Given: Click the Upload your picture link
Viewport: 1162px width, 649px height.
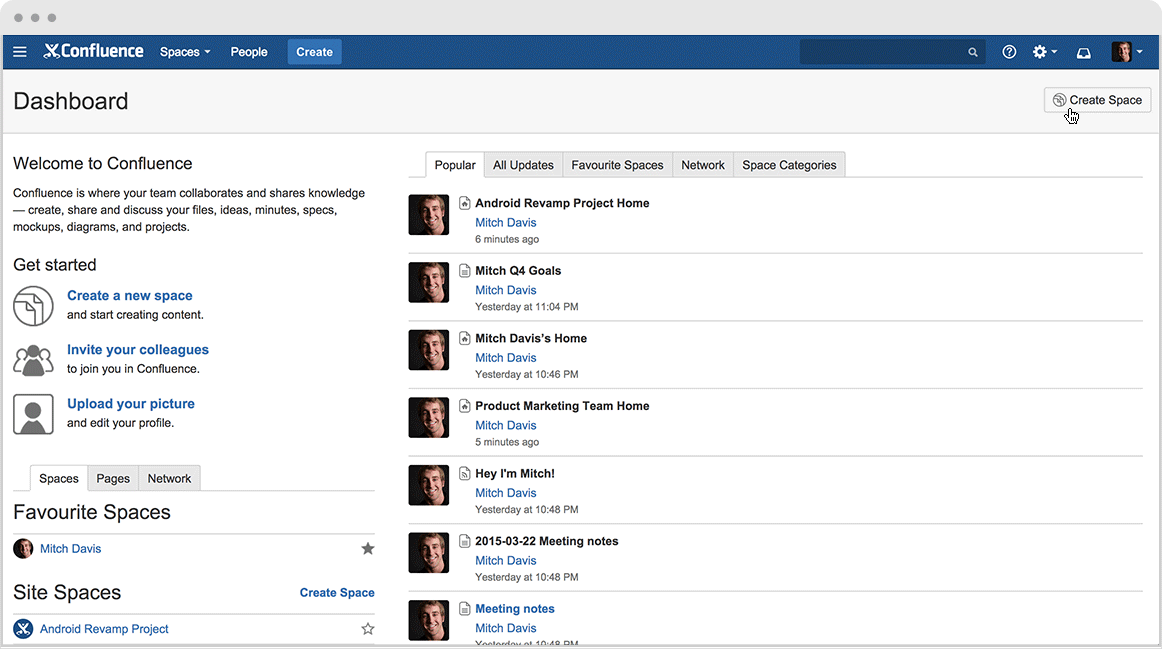Looking at the screenshot, I should [x=131, y=404].
